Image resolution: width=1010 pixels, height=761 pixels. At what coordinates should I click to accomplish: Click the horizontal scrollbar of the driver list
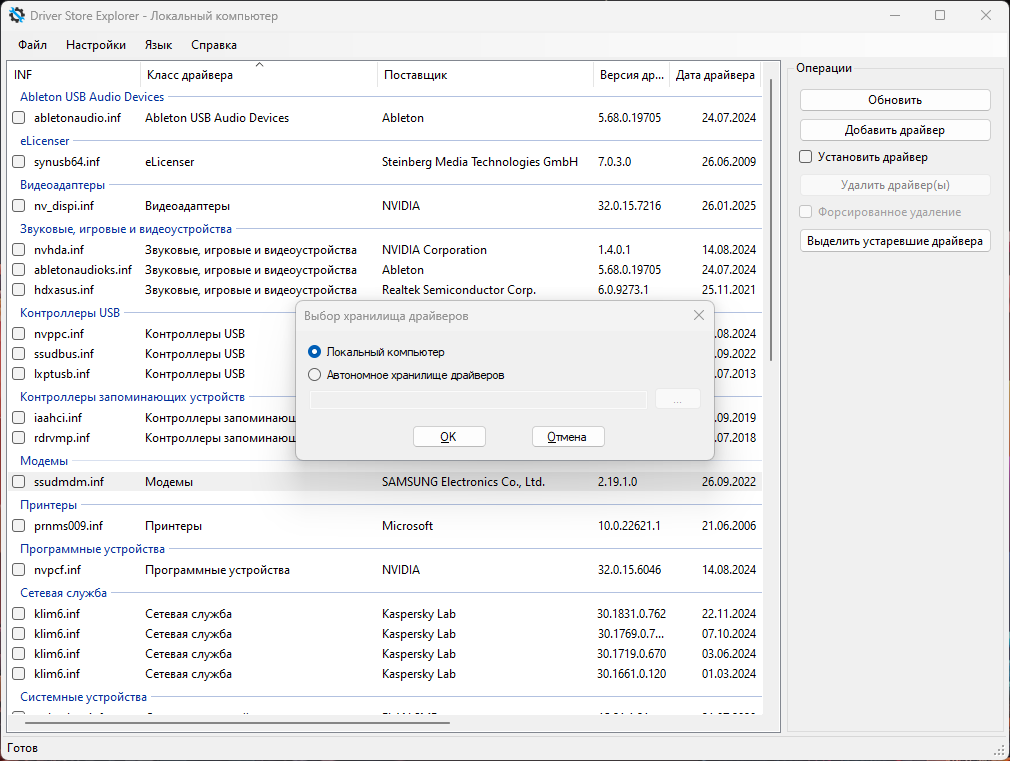[237, 723]
